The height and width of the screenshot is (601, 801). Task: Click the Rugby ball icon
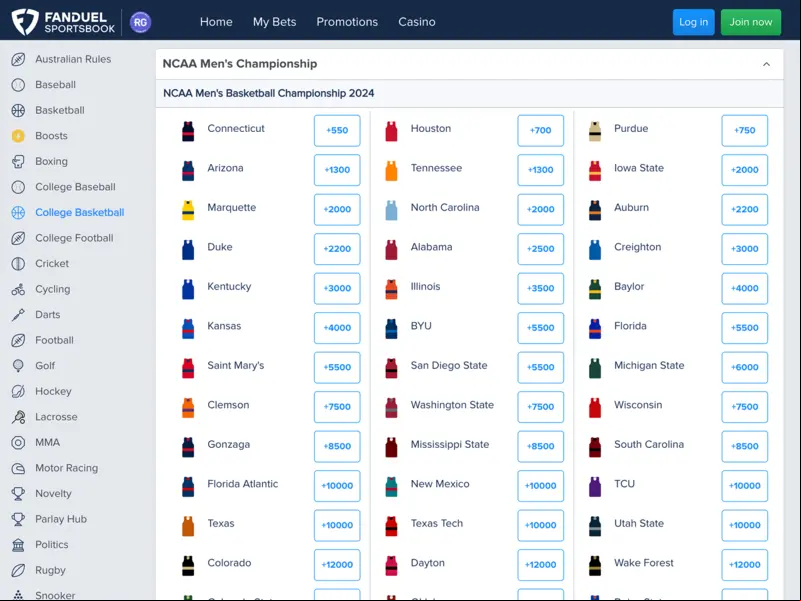pyautogui.click(x=18, y=570)
